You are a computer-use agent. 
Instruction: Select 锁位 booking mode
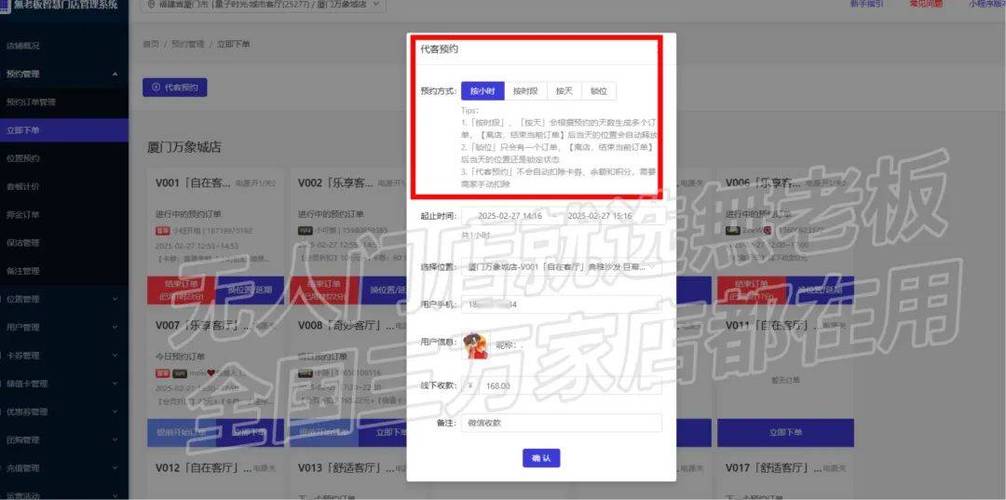pyautogui.click(x=599, y=91)
